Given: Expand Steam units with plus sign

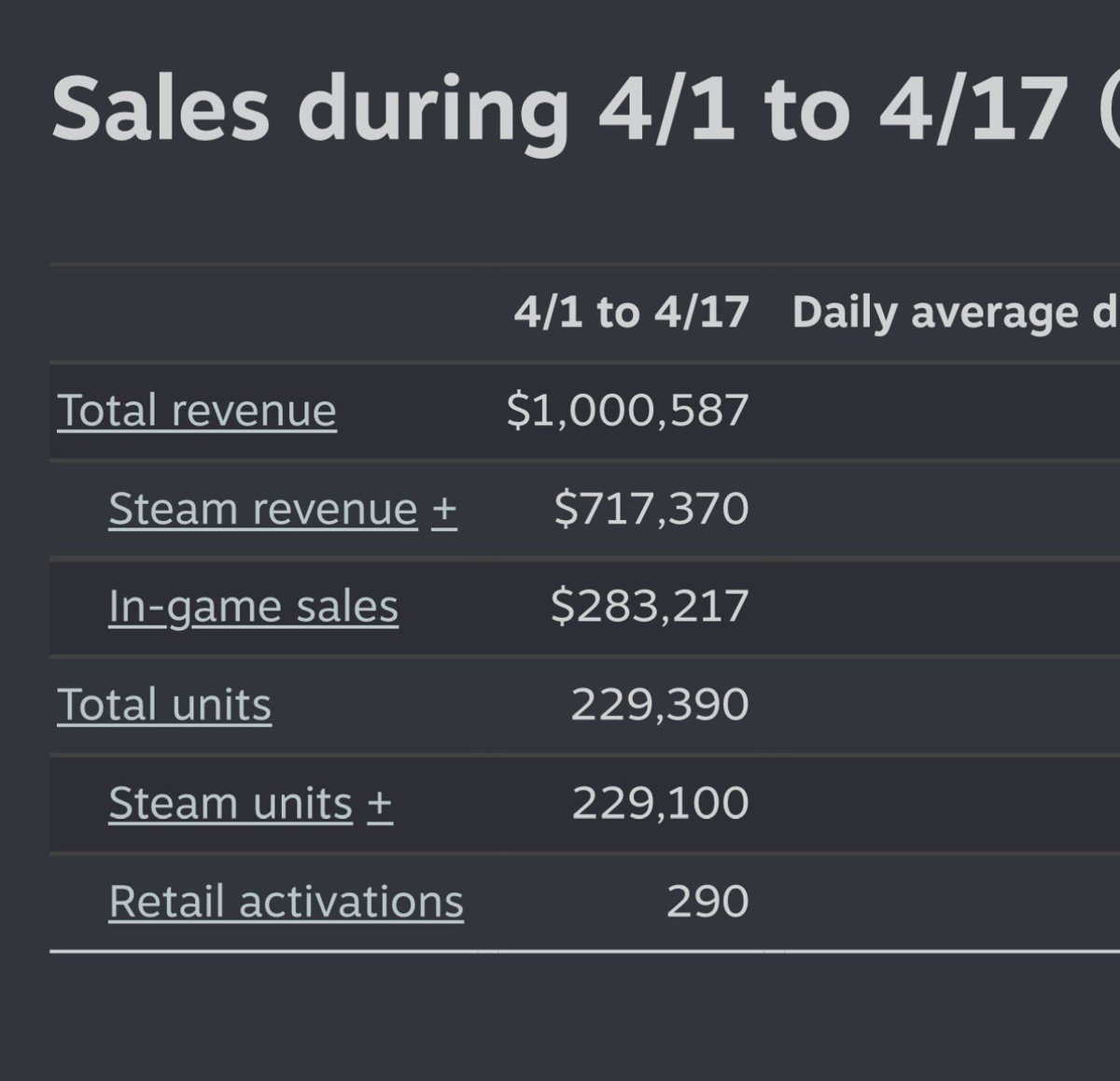Looking at the screenshot, I should pos(380,804).
